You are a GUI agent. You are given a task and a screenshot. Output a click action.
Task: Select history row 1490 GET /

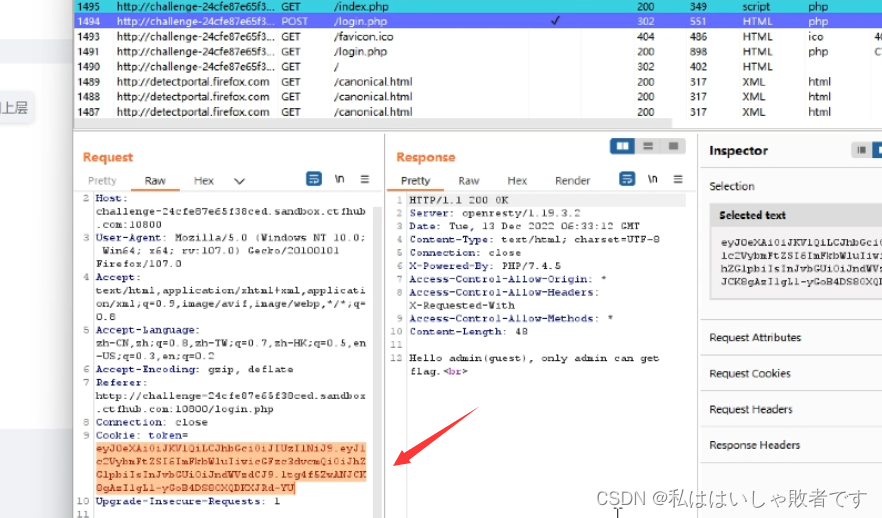pos(478,66)
